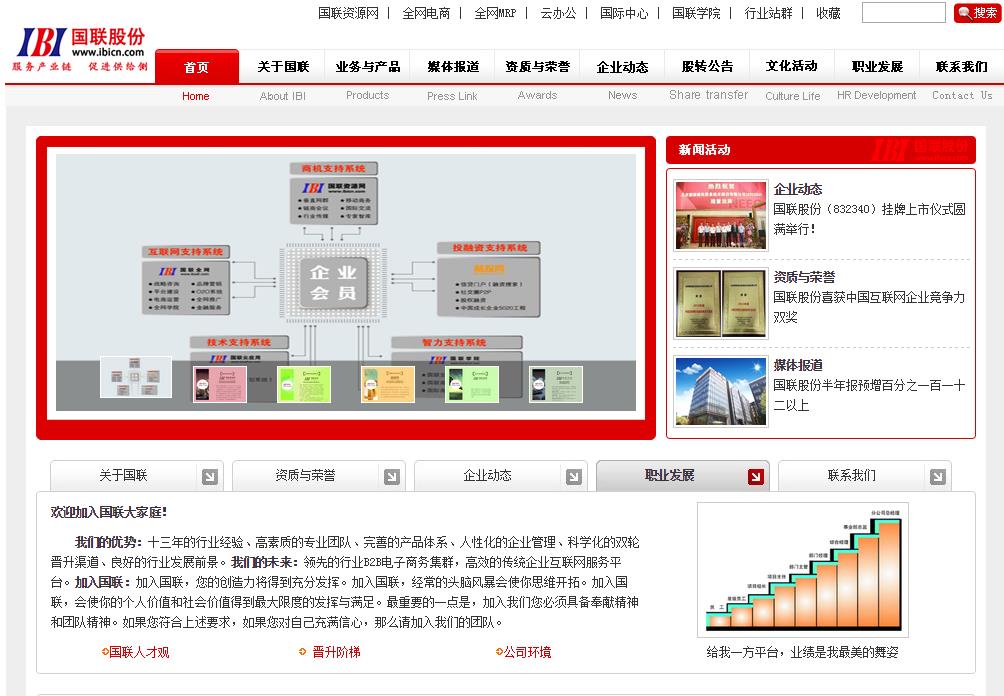Select the bright green card thumbnail following the pink one
The height and width of the screenshot is (696, 1004).
click(304, 384)
